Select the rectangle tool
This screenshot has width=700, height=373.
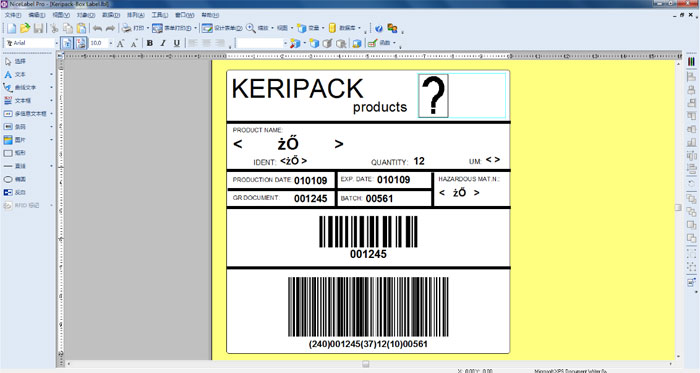point(15,153)
